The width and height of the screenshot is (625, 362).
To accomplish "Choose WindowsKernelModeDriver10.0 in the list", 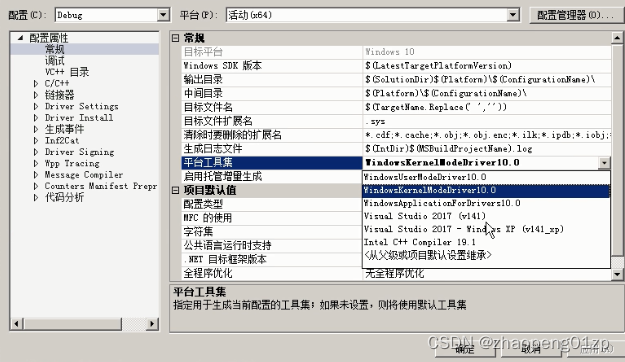I will pos(486,190).
